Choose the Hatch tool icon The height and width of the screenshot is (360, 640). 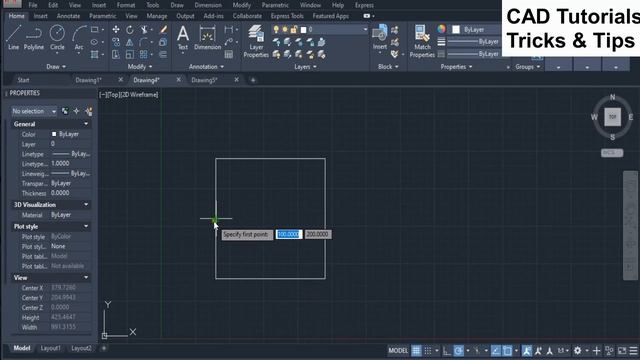coord(94,54)
